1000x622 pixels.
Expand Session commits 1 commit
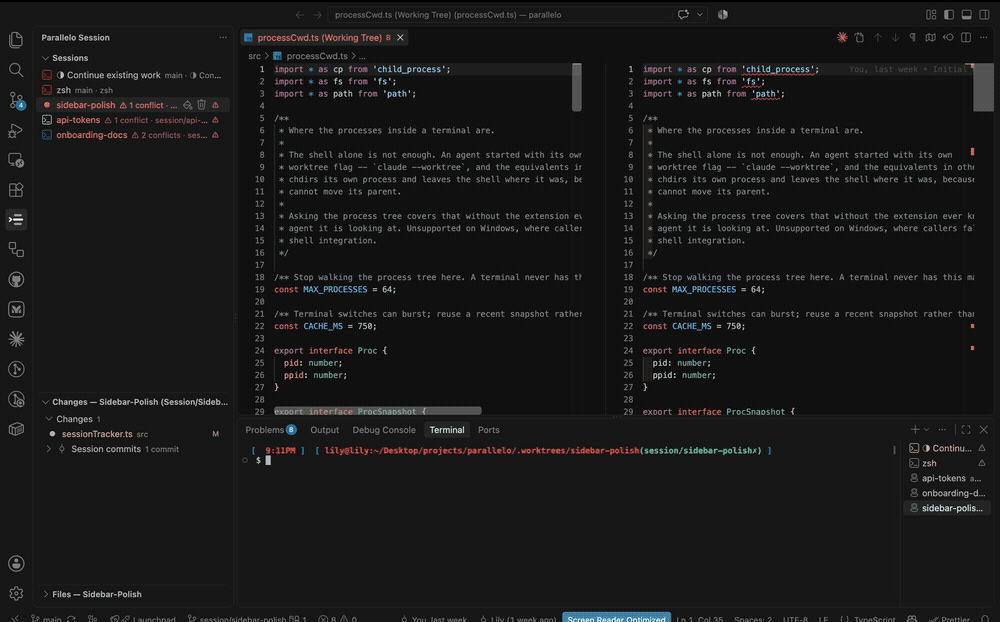[x=48, y=449]
